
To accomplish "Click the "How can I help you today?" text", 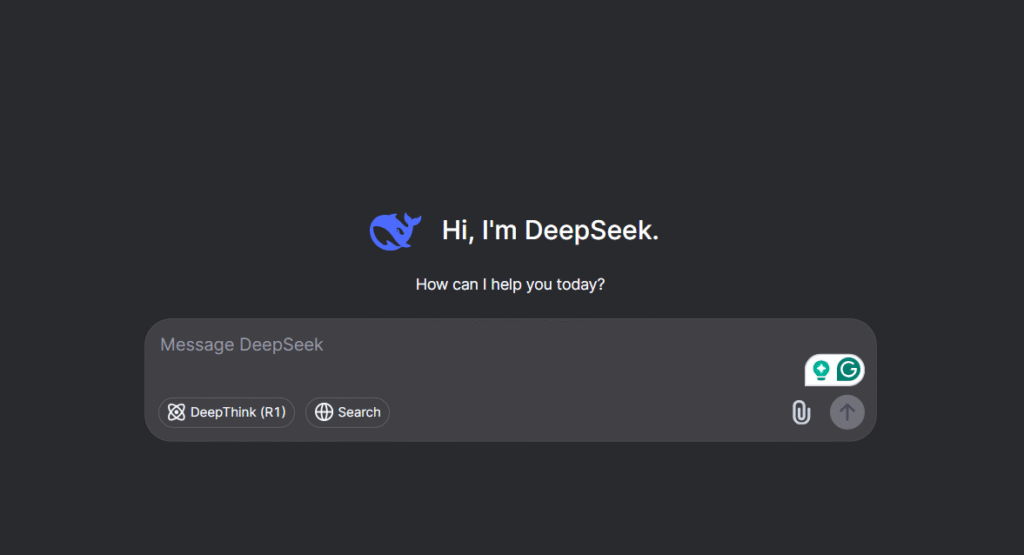I will pyautogui.click(x=510, y=285).
